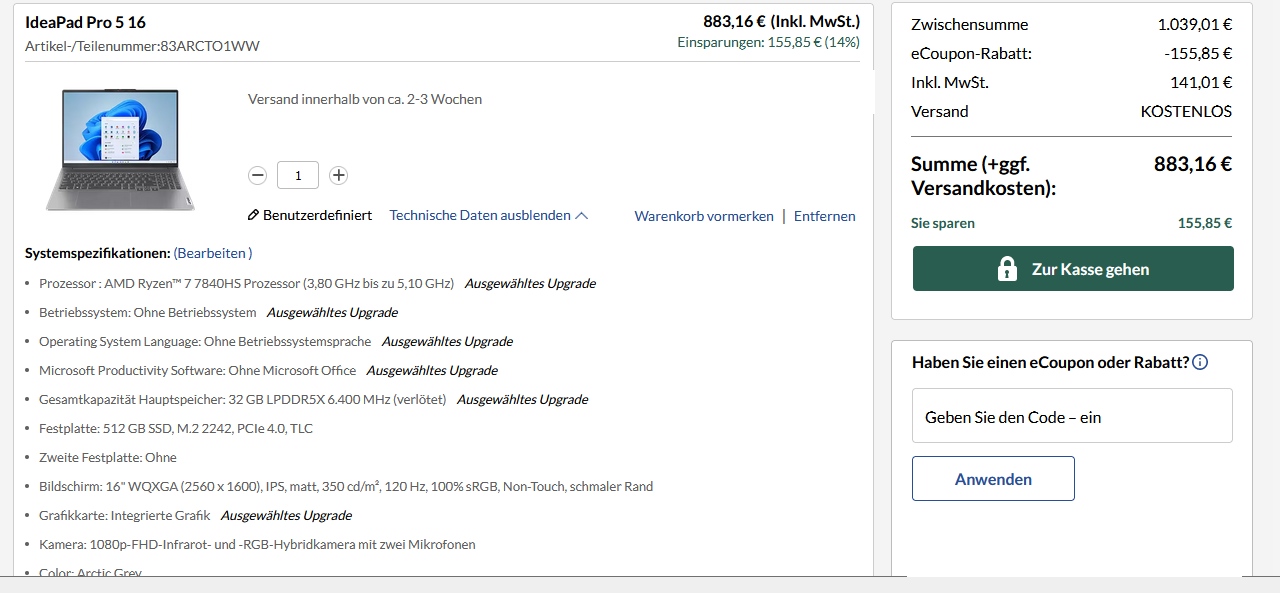
Task: Click the Zweite Festplatte: Ohne line
Action: [x=108, y=457]
